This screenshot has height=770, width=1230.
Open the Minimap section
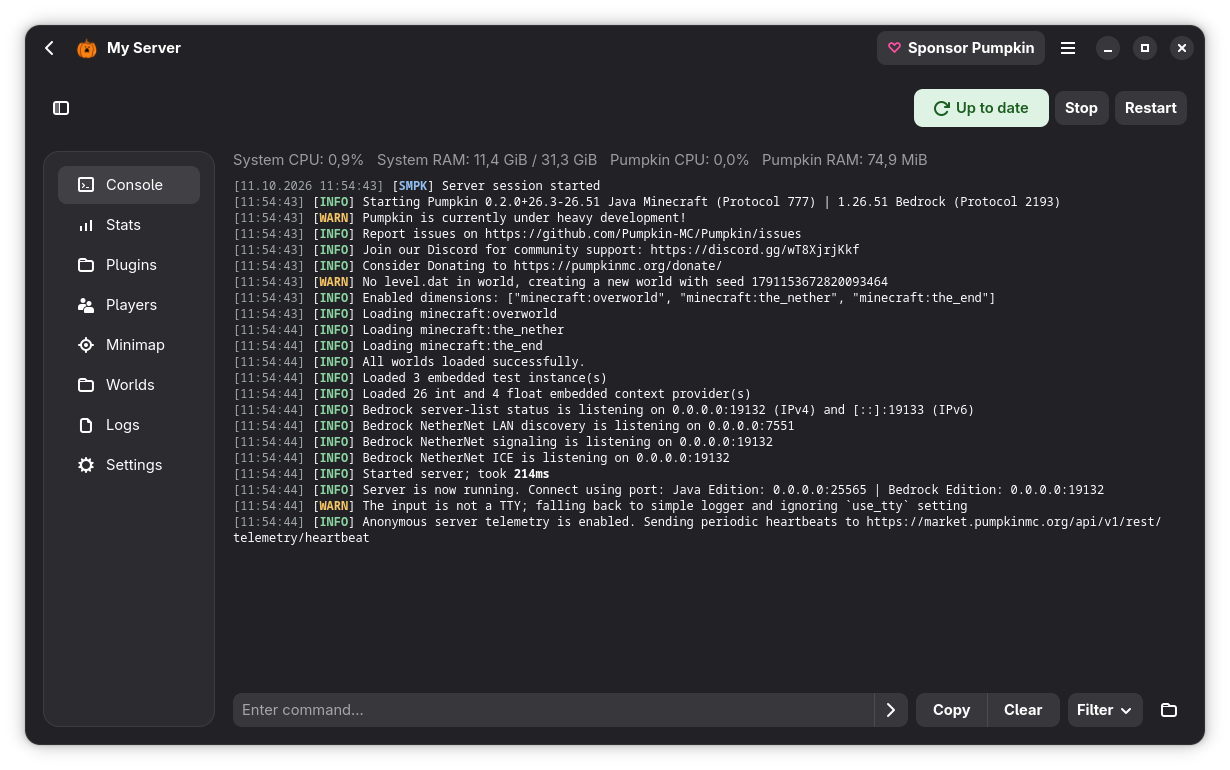129,345
